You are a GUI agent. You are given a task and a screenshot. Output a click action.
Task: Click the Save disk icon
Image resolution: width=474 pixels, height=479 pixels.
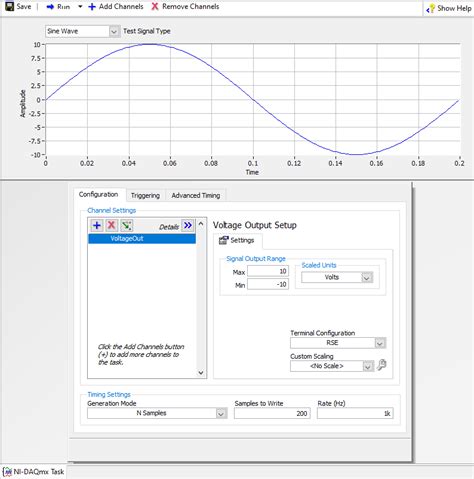tap(9, 6)
